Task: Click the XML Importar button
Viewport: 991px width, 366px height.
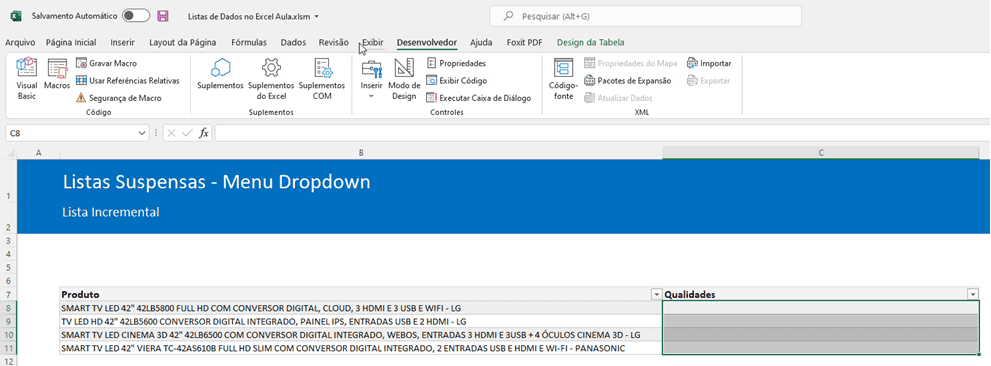Action: tap(709, 63)
